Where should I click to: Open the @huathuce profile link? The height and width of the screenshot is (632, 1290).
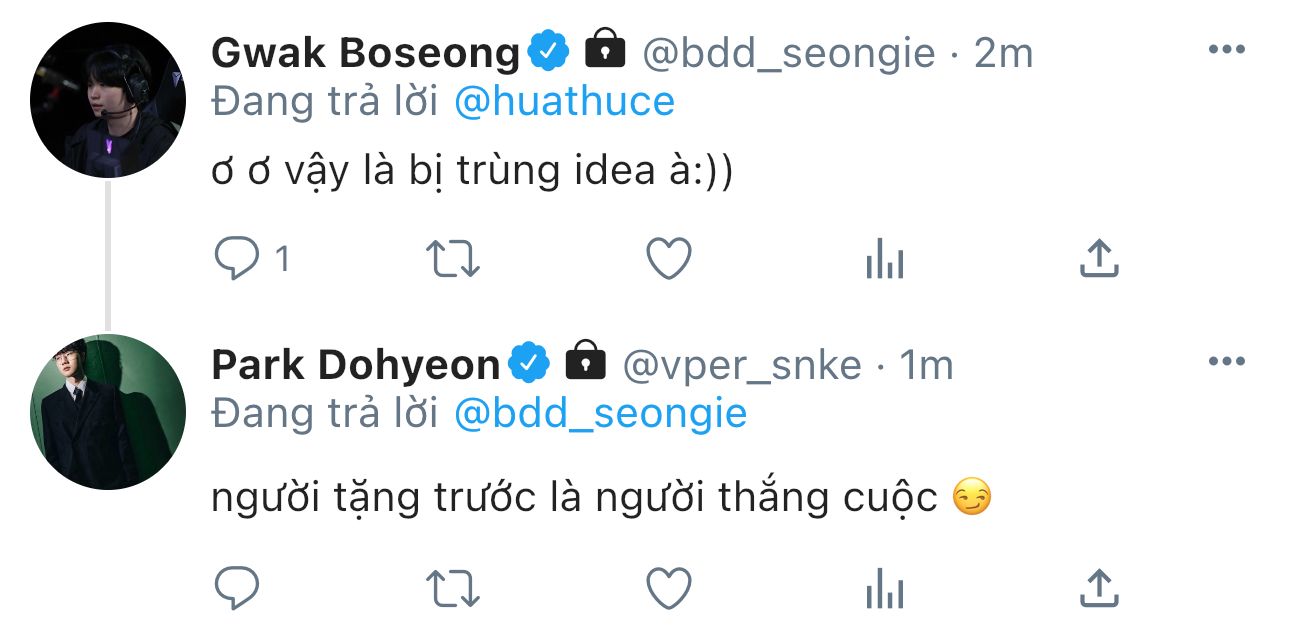point(564,101)
